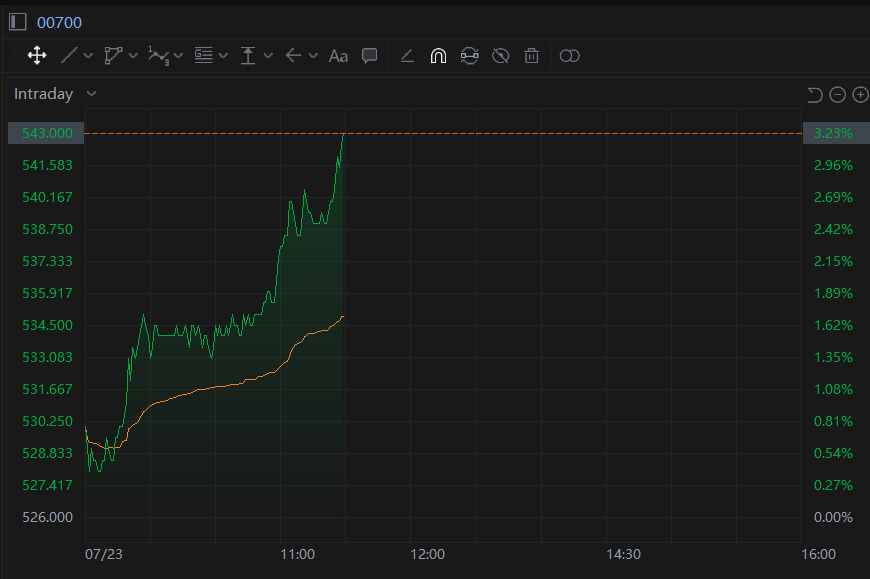Expand the shape tool options arrow

tap(133, 55)
